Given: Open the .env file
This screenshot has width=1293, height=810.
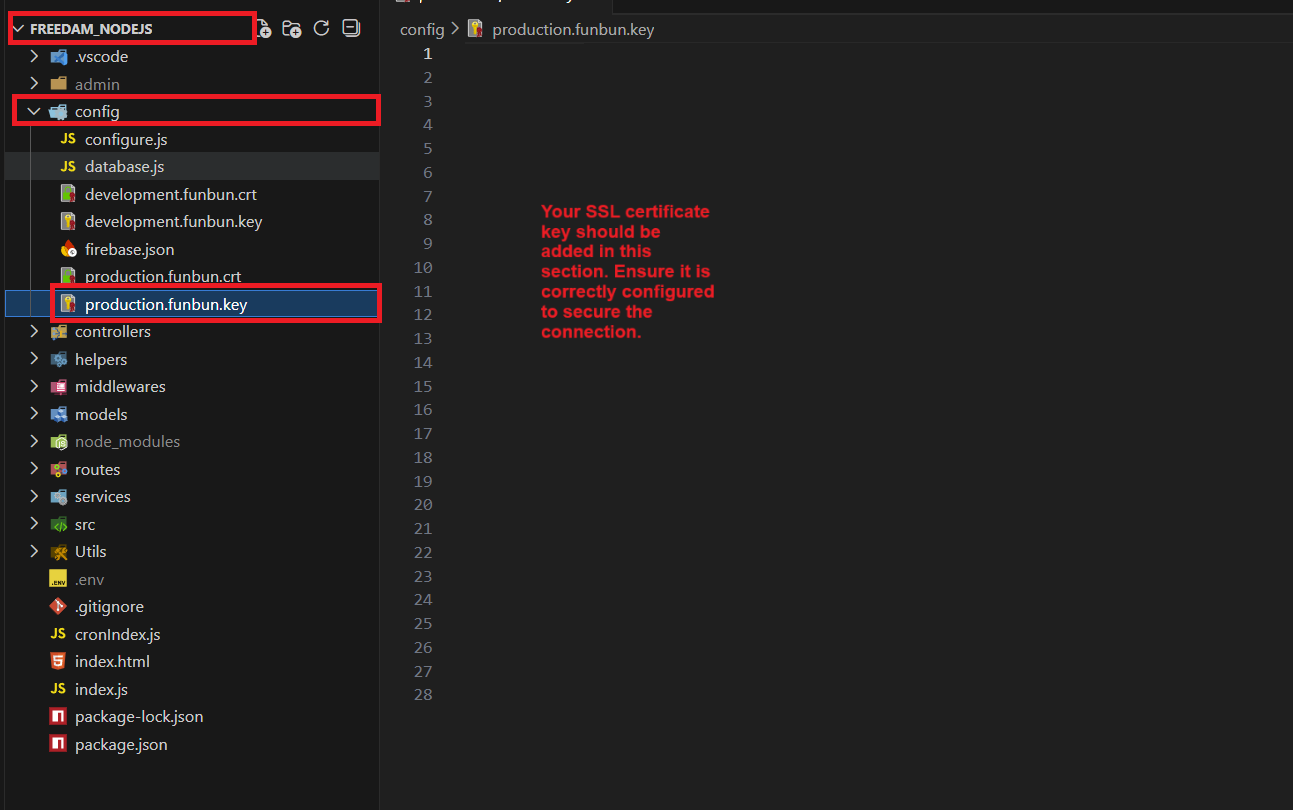Looking at the screenshot, I should tap(90, 578).
